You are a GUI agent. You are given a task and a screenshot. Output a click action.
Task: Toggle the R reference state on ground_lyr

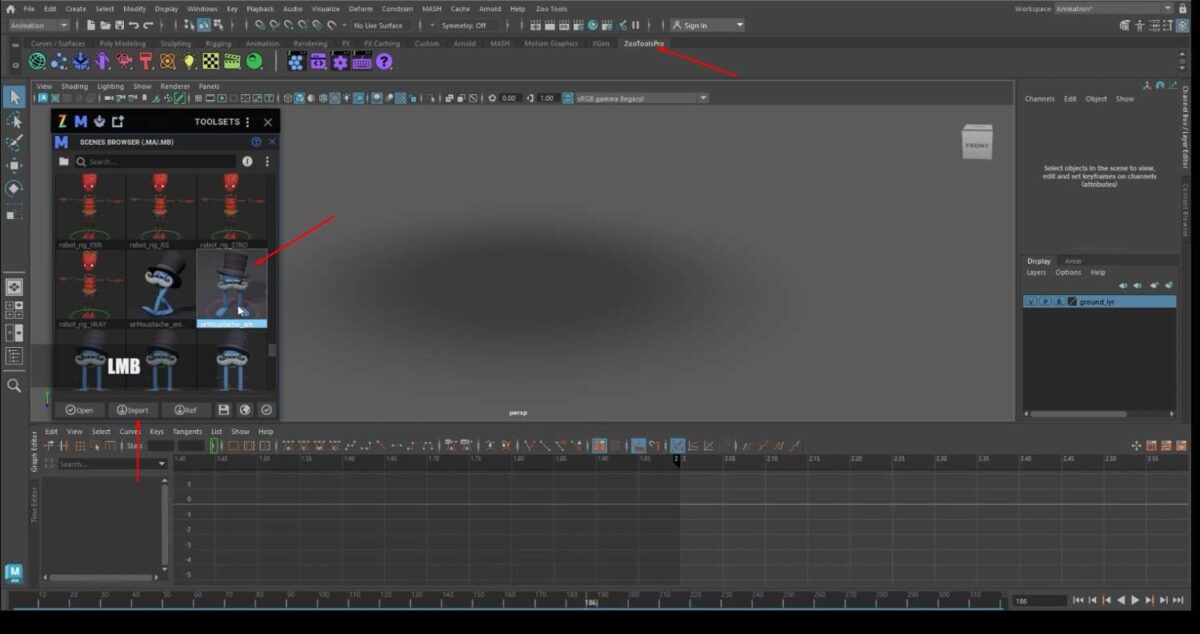(1059, 301)
